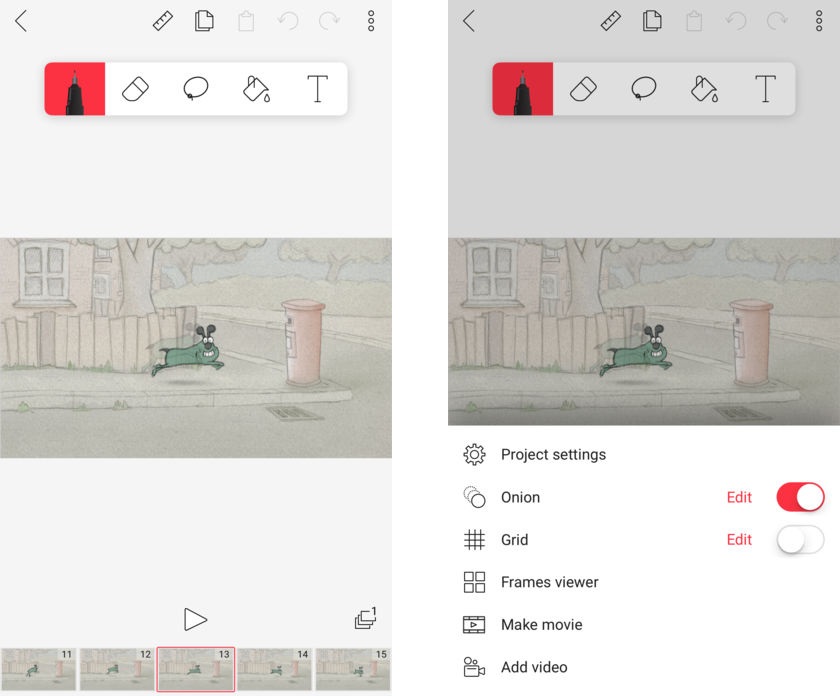Select red pen tool on left screen
840x696 pixels.
click(x=75, y=89)
